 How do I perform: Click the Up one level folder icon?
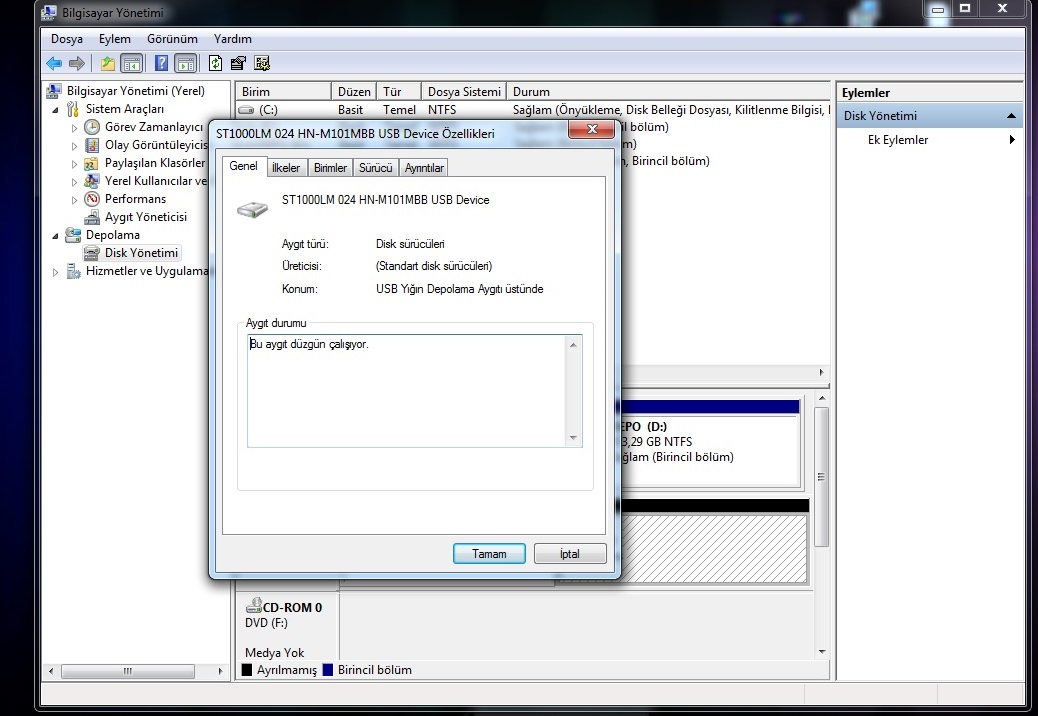click(x=107, y=64)
